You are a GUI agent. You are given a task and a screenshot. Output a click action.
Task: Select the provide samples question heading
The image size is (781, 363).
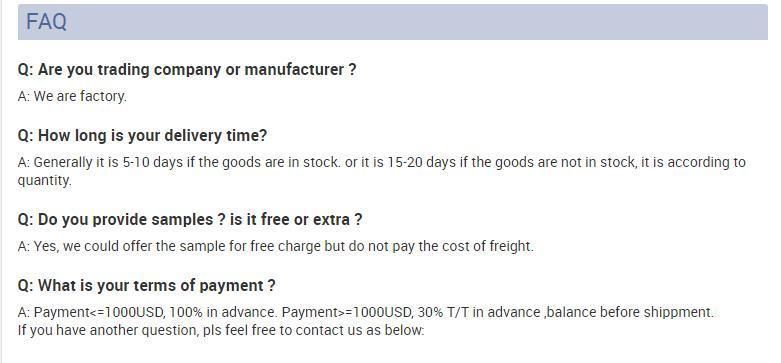[190, 220]
